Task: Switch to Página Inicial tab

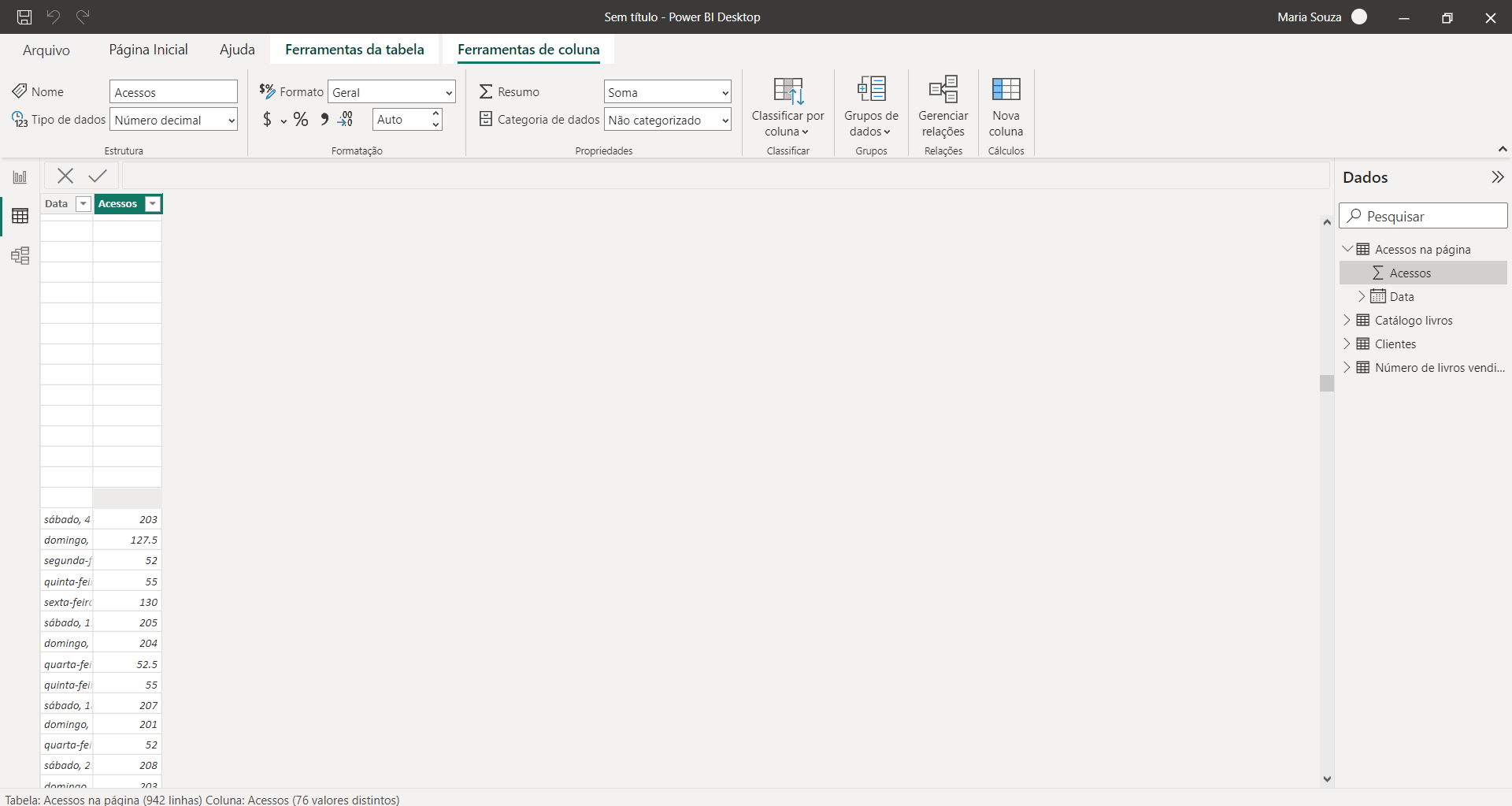Action: [x=148, y=50]
